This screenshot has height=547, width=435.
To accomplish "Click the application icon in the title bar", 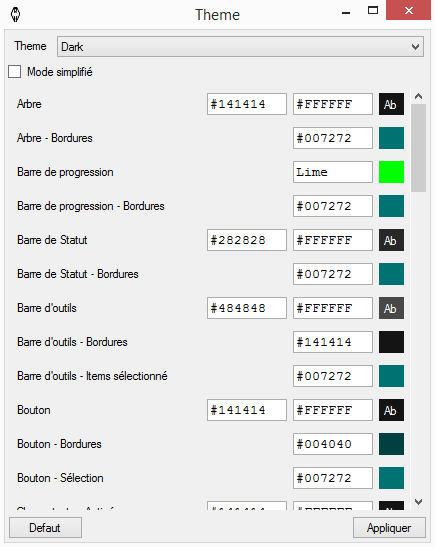I will (15, 15).
